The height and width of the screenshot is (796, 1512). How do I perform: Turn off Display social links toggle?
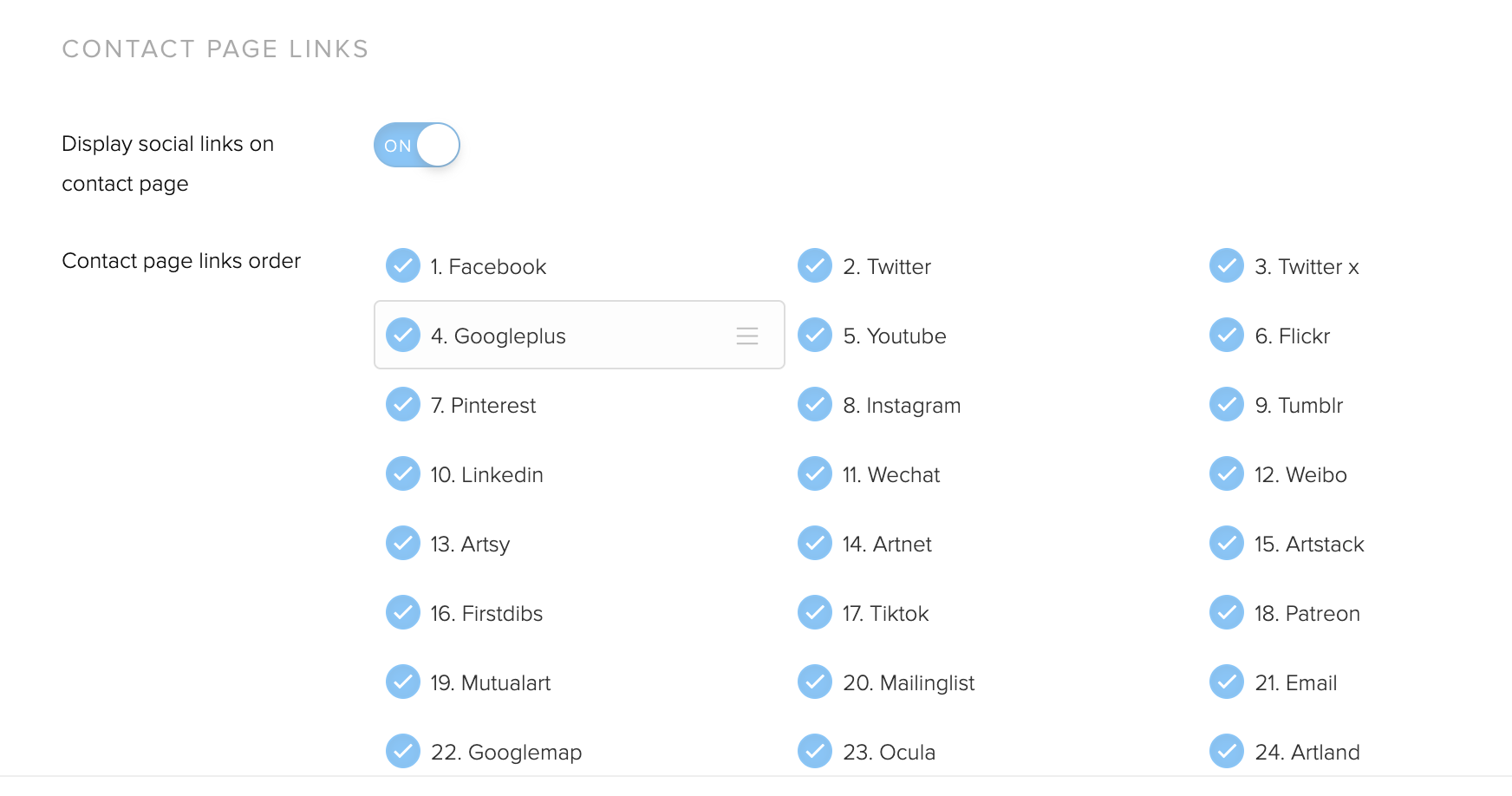pyautogui.click(x=416, y=145)
